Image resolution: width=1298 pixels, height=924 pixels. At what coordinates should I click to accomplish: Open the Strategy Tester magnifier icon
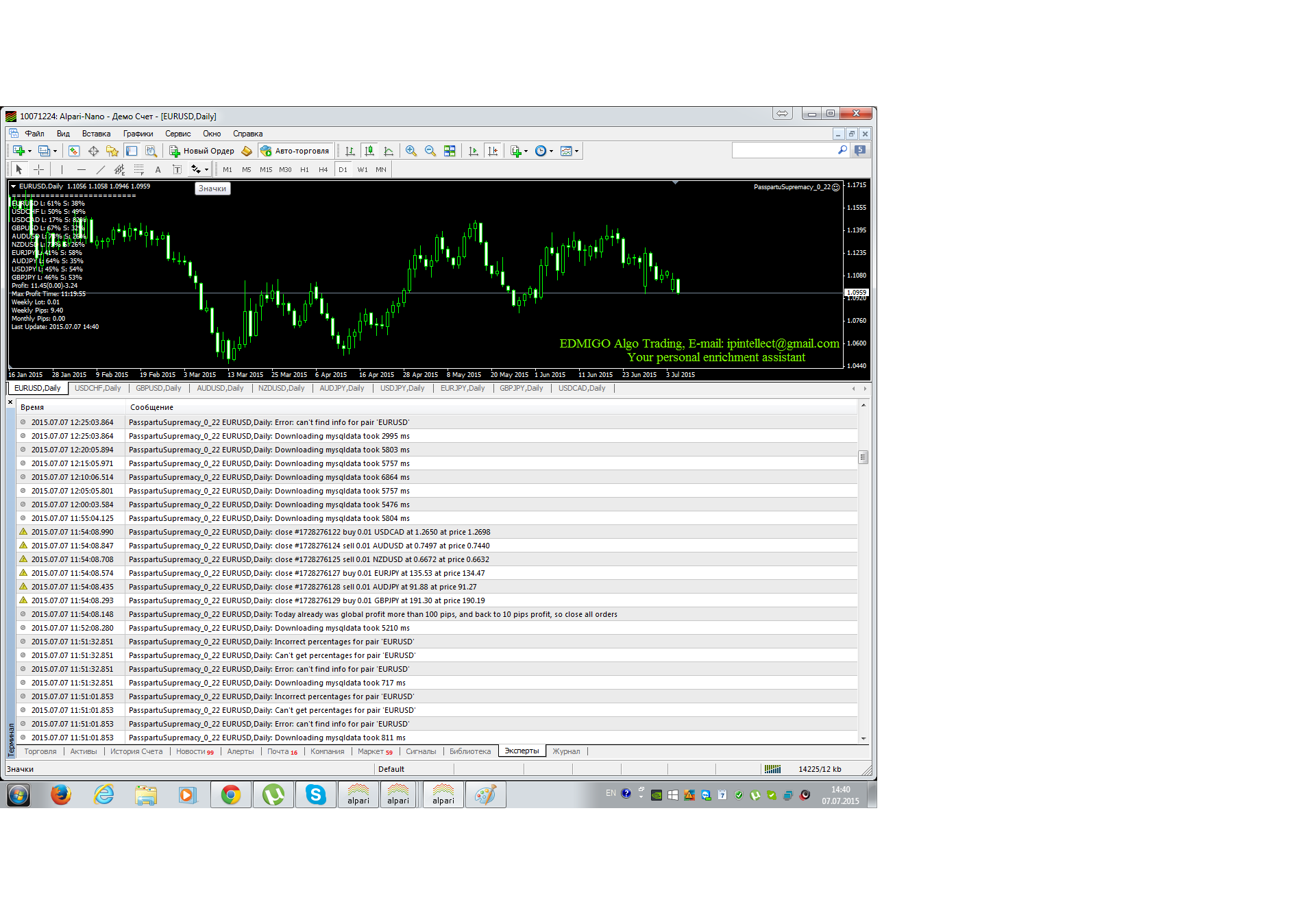[x=151, y=151]
